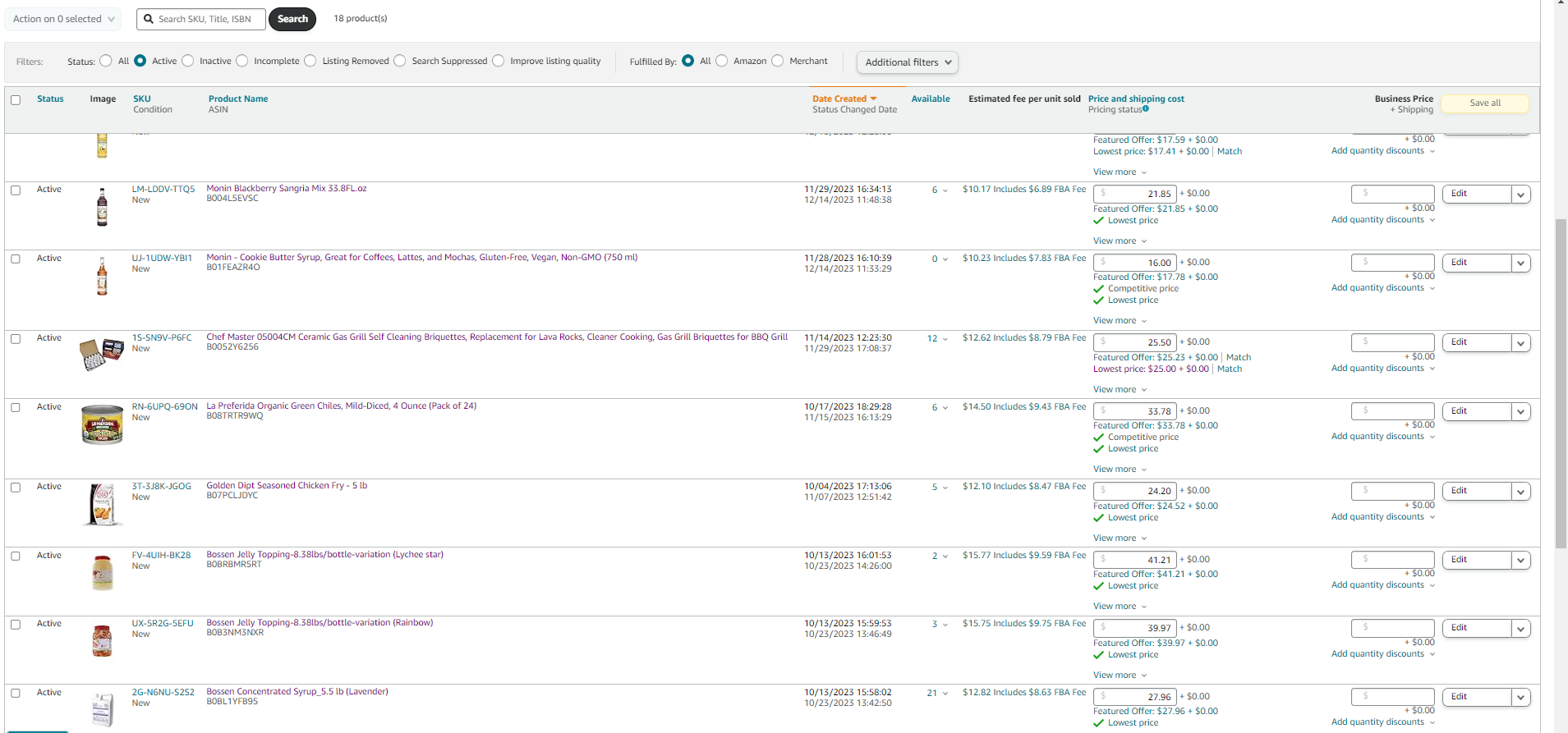This screenshot has height=733, width=1568.
Task: Expand View more for Golden Dipt Chicken Fry
Action: click(x=1120, y=538)
